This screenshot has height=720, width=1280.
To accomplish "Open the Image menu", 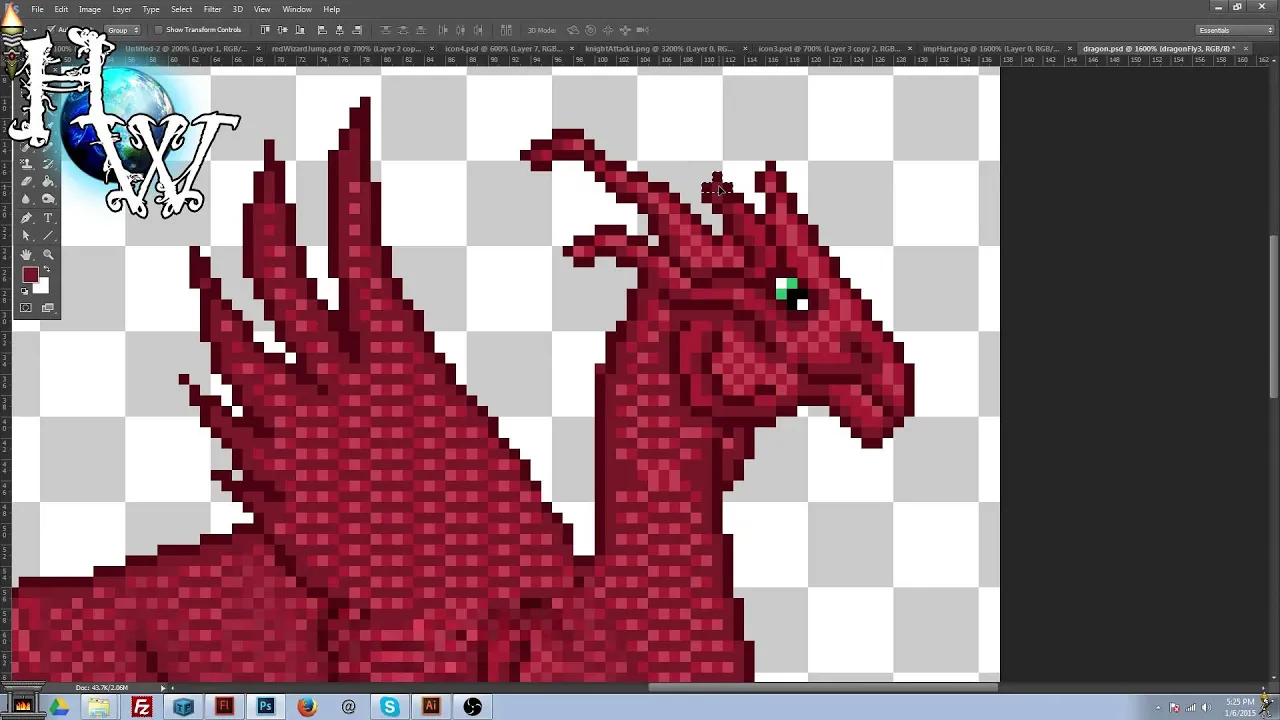I will (x=90, y=9).
